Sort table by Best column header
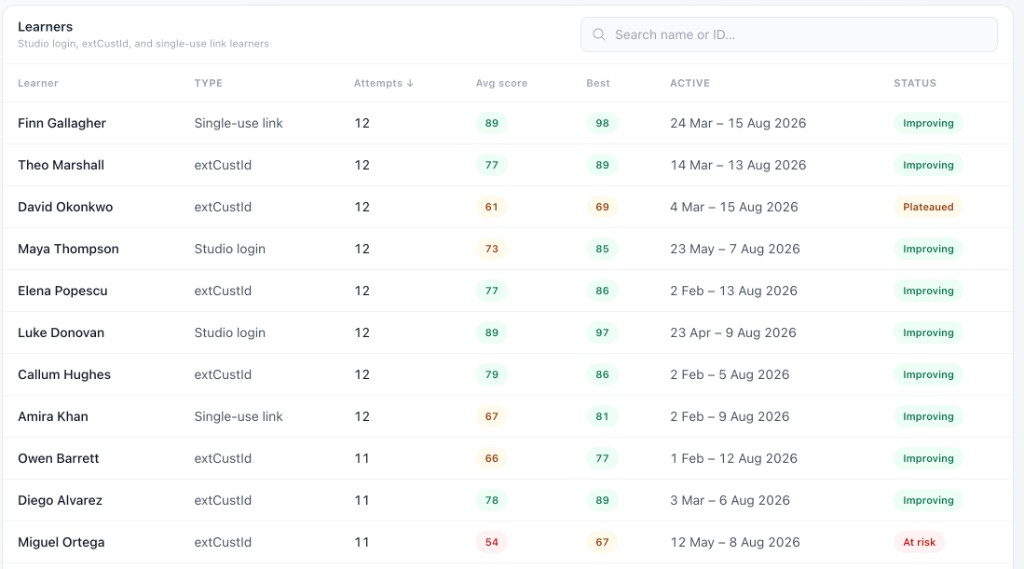Screen dimensions: 1024x569 coord(598,83)
